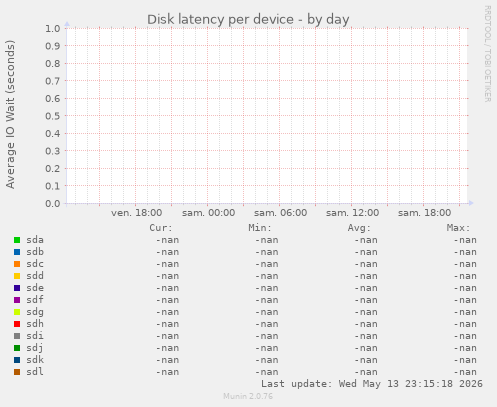Viewport: 497px width, 407px height.
Task: Click the 'Average IO Wait (seconds)' axis label
Action: coord(10,114)
